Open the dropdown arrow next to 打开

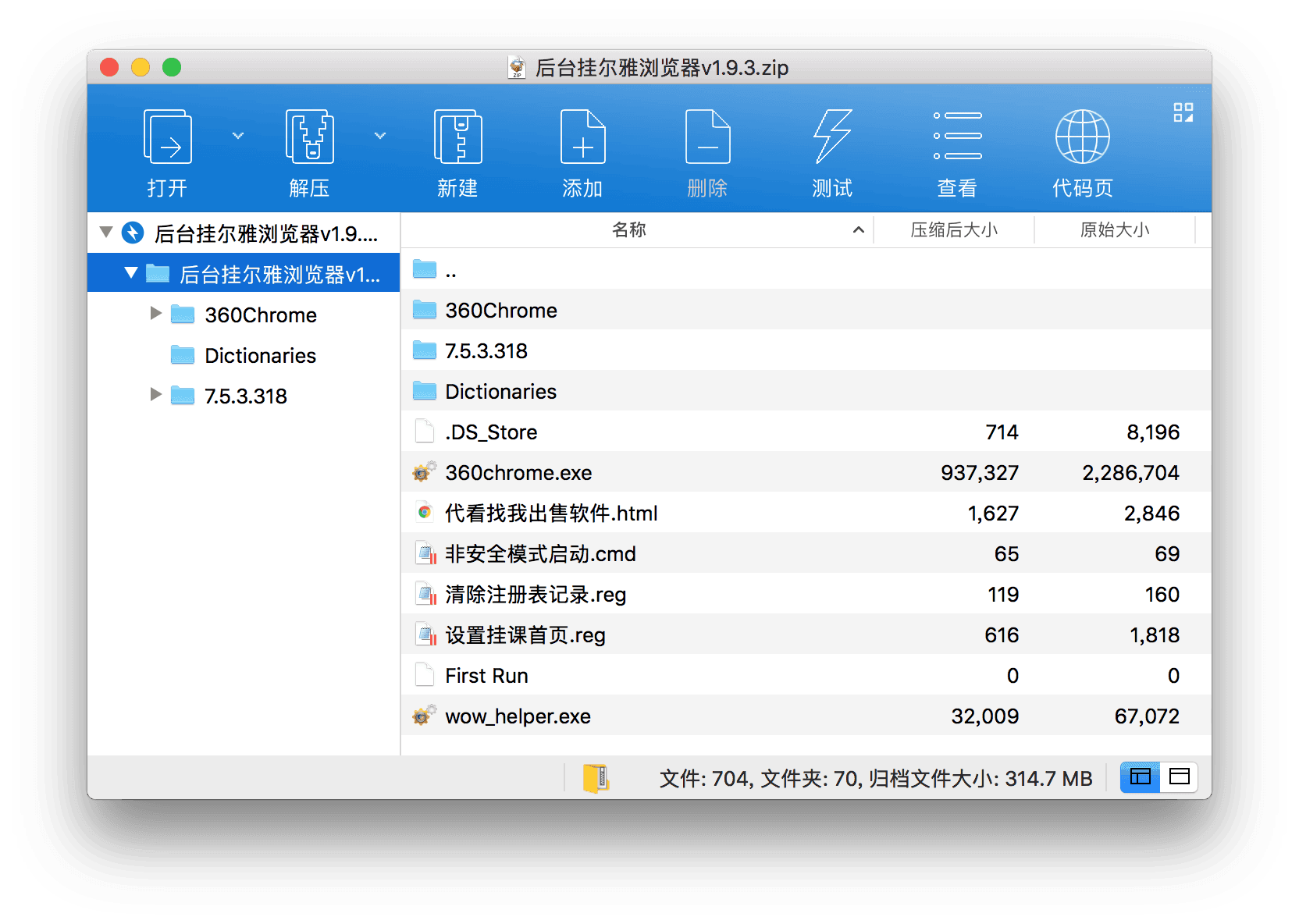click(238, 136)
